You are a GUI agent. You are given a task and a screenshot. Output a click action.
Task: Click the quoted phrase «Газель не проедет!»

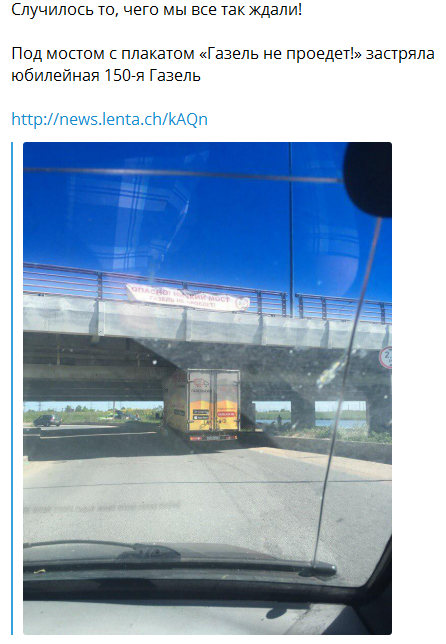pos(280,54)
